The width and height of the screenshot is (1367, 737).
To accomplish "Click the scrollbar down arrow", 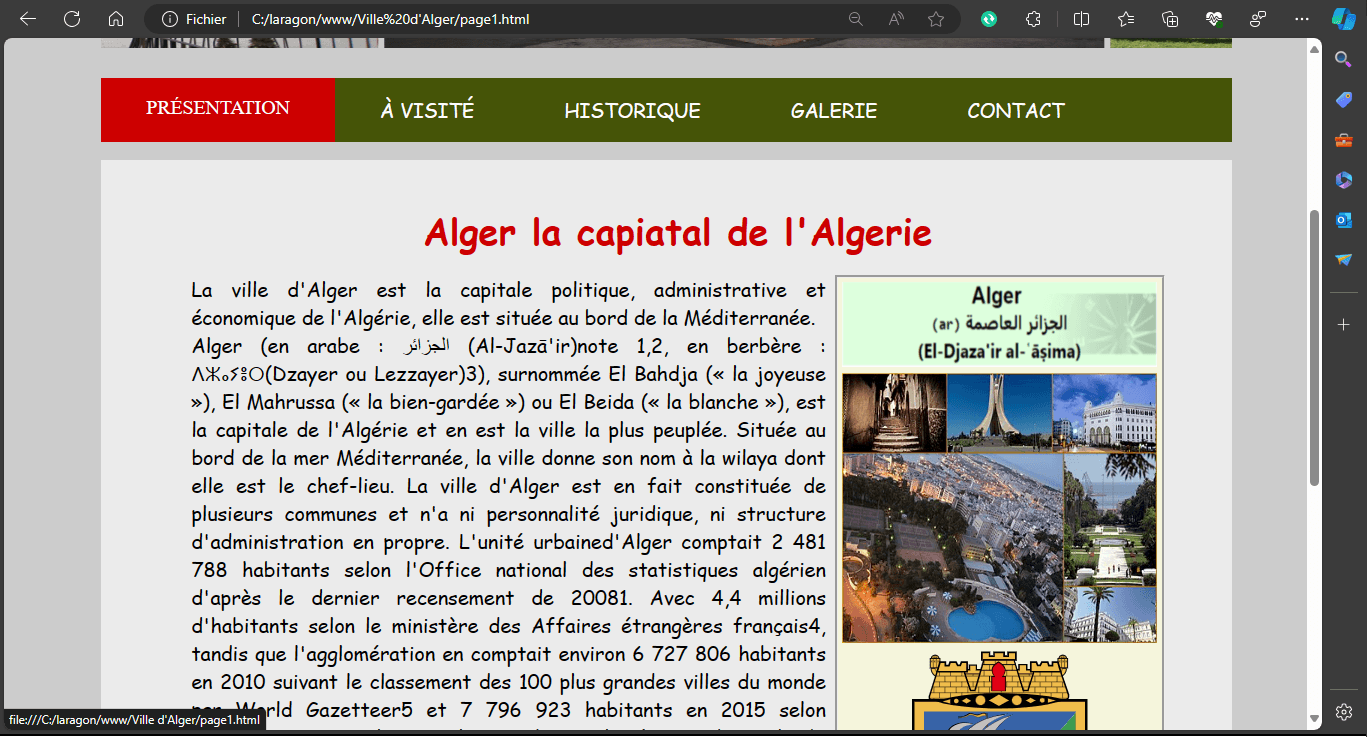I will point(1314,719).
